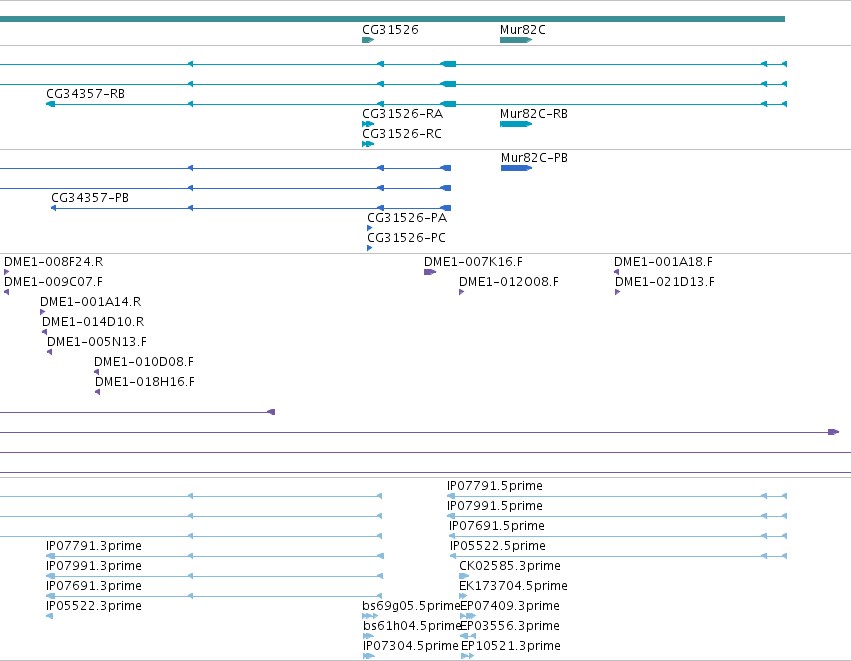Select the Mur82C gene label
This screenshot has height=661, width=851.
click(x=523, y=30)
